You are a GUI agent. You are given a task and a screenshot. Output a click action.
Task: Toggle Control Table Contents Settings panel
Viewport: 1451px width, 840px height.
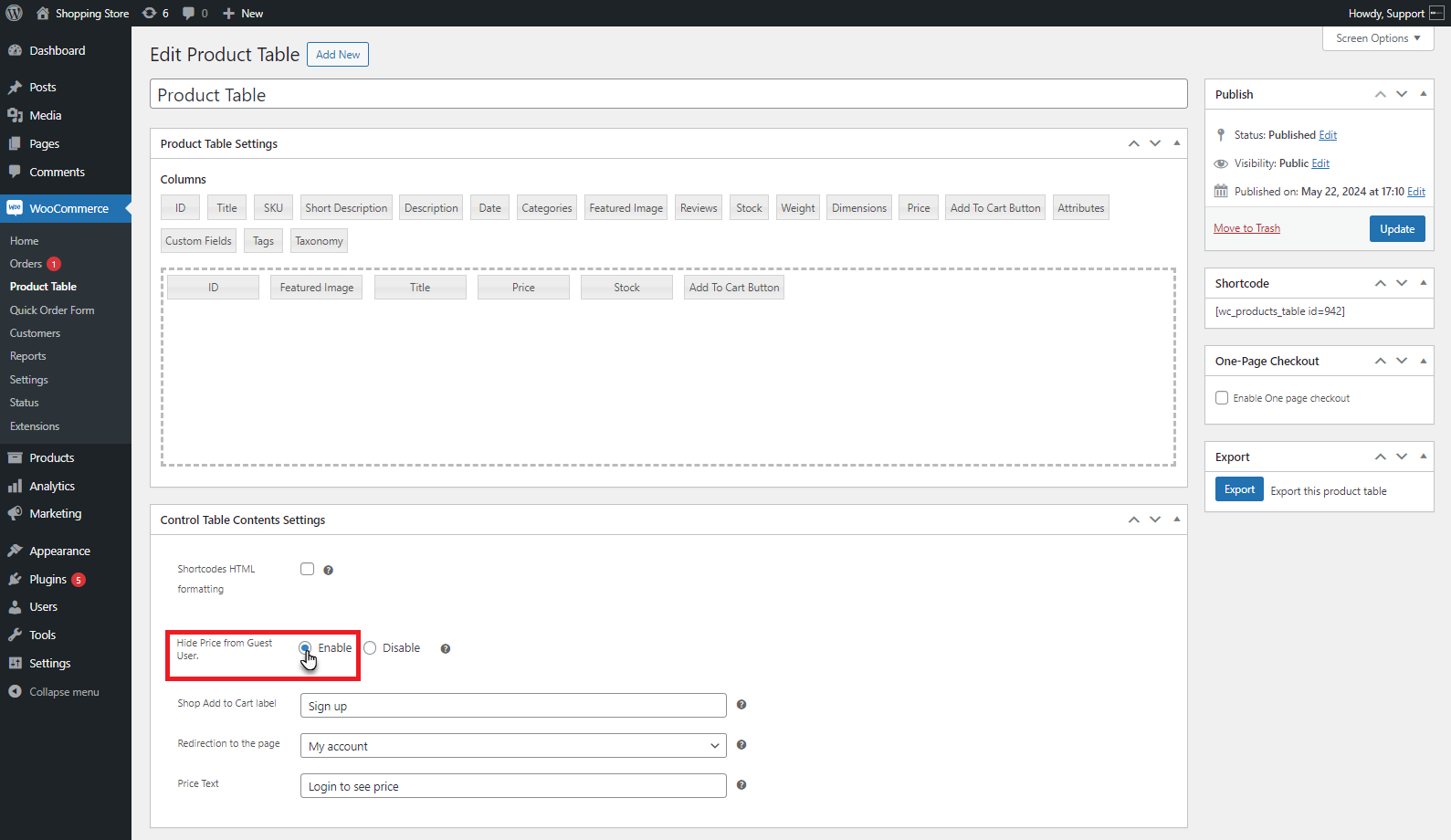click(x=1177, y=520)
